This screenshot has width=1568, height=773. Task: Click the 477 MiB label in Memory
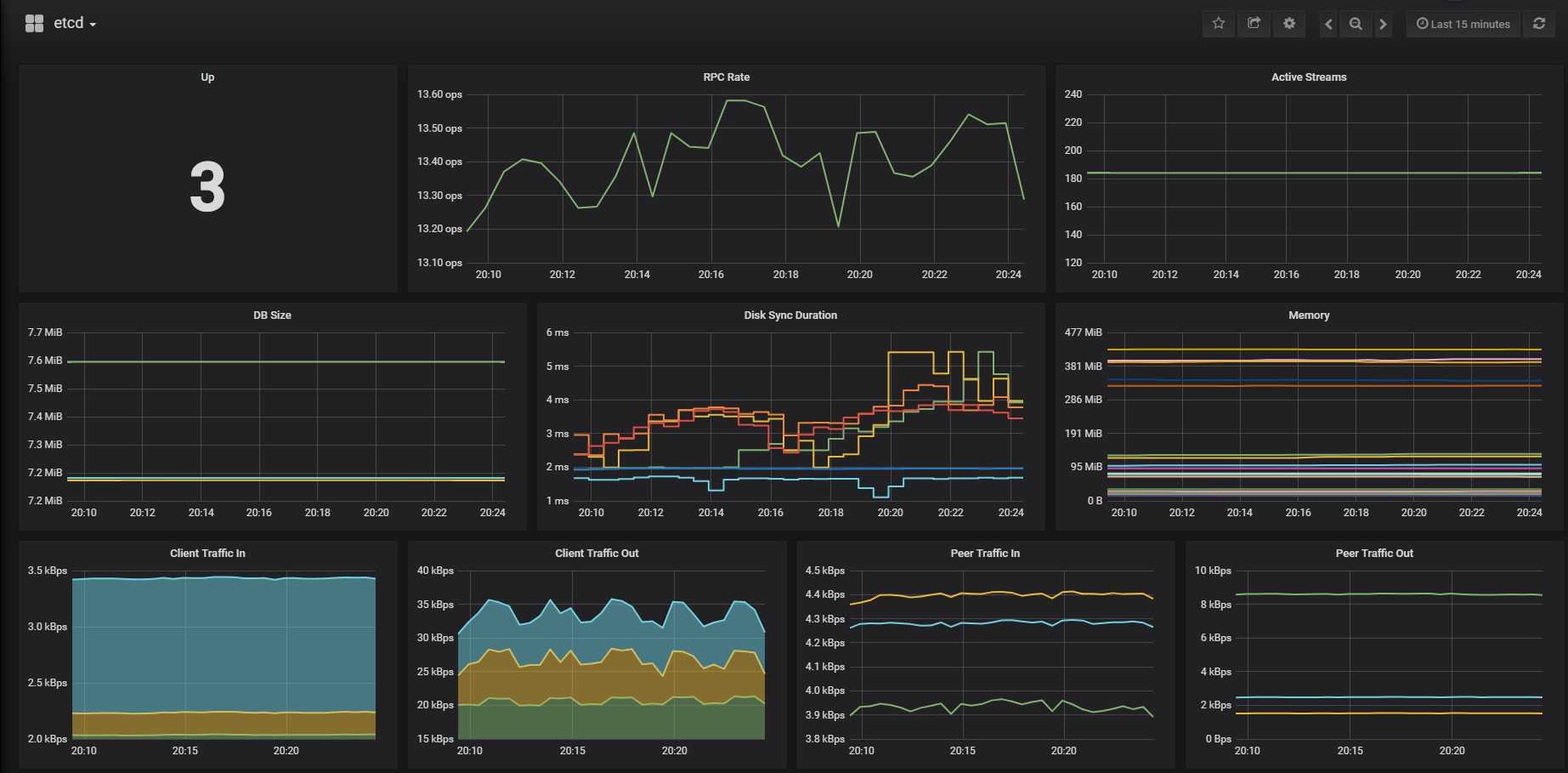point(1084,333)
